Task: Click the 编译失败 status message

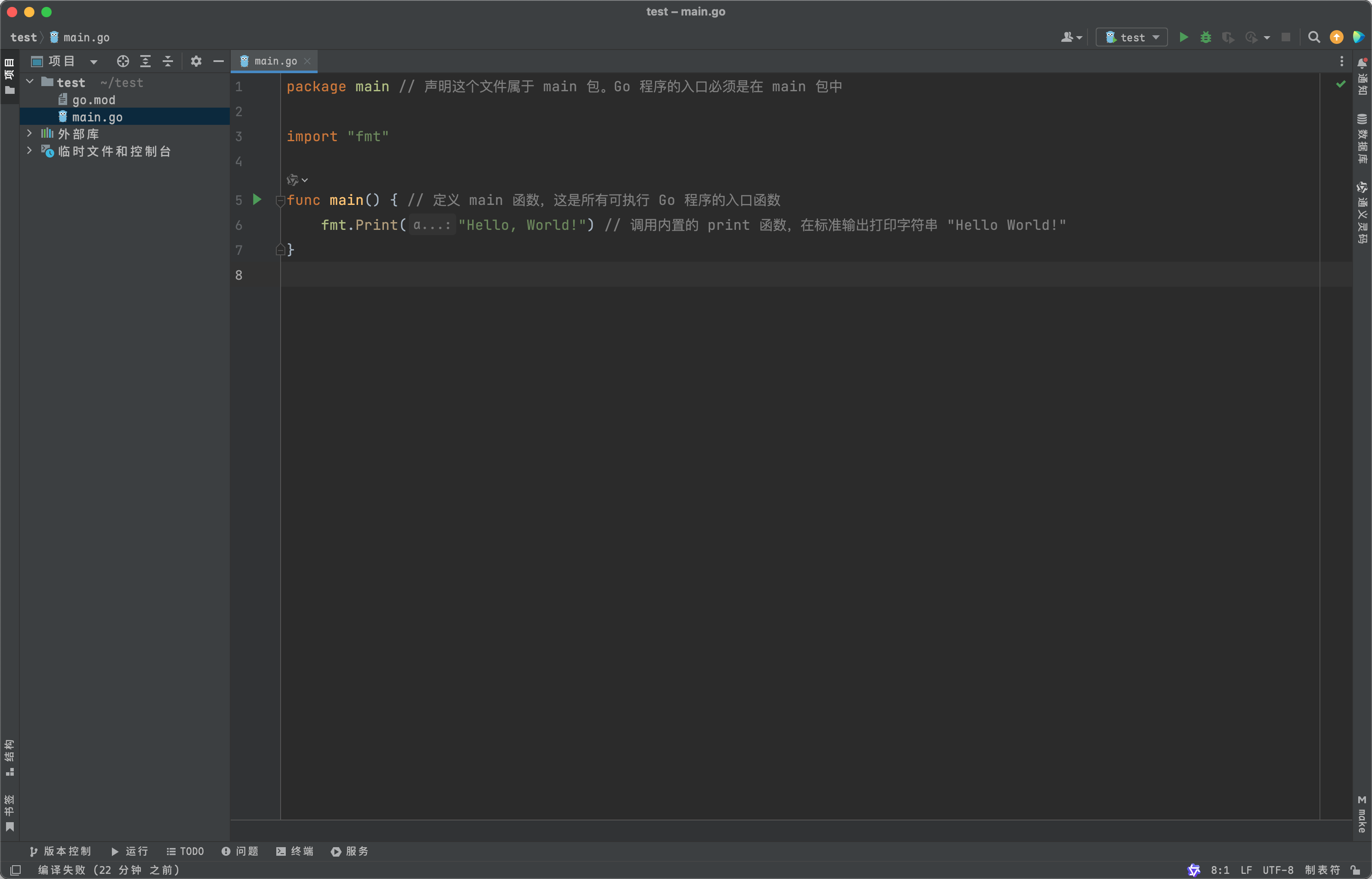Action: click(109, 870)
